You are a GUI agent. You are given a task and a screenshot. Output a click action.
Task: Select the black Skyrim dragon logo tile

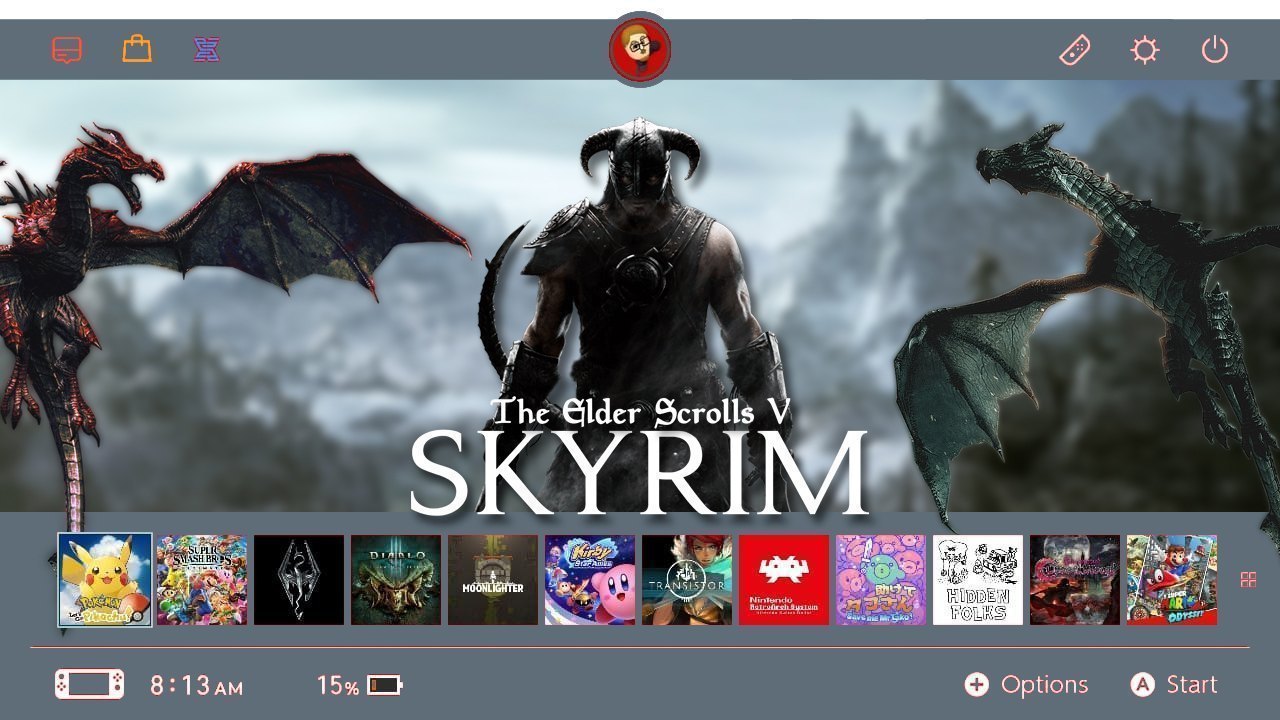[299, 580]
